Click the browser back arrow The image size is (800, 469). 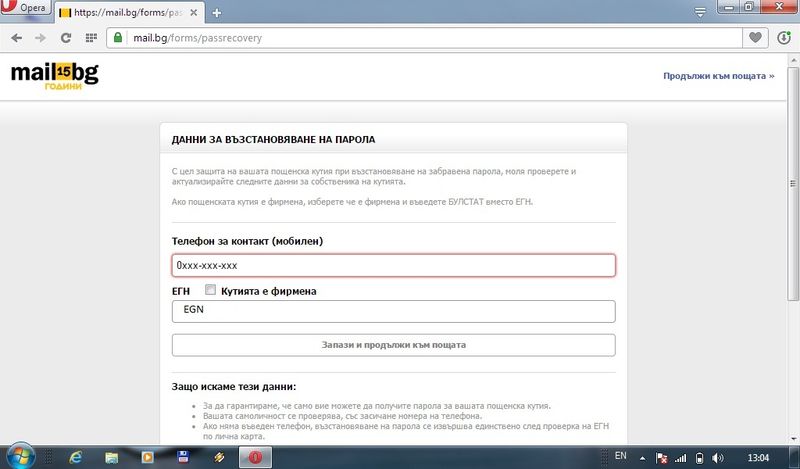(x=16, y=37)
